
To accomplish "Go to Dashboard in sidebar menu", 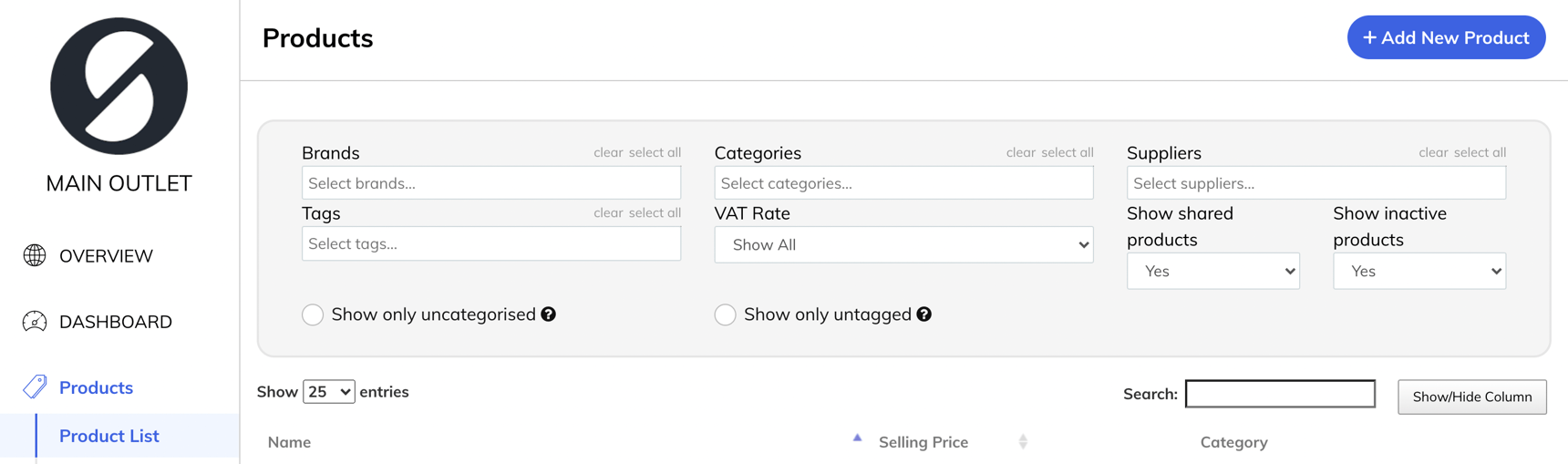I will [116, 322].
